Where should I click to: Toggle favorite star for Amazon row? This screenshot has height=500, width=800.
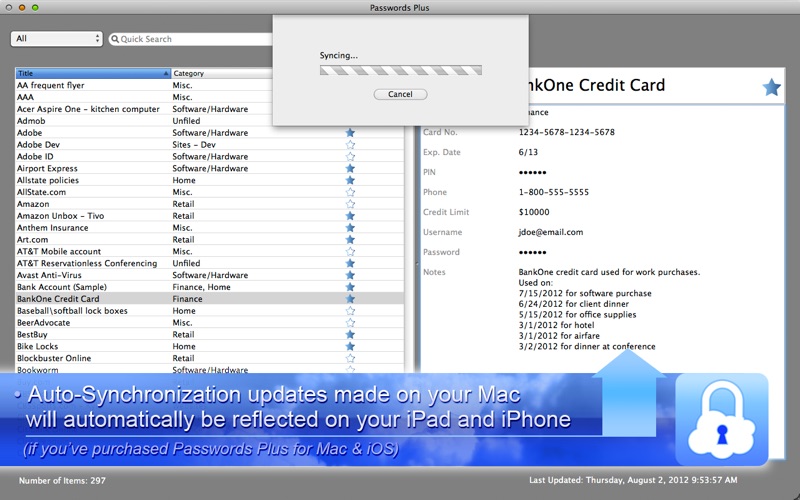pos(350,204)
